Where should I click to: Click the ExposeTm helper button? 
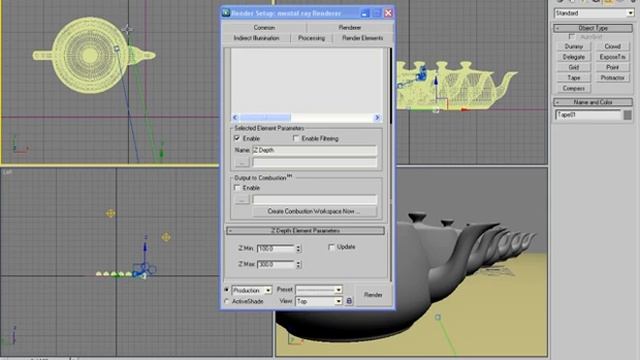coord(612,57)
